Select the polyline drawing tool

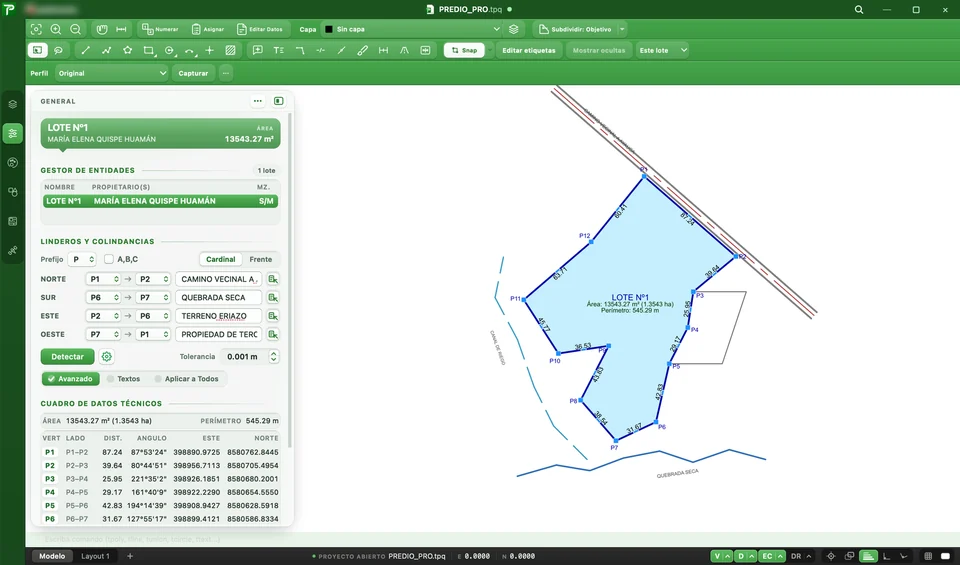pos(107,50)
